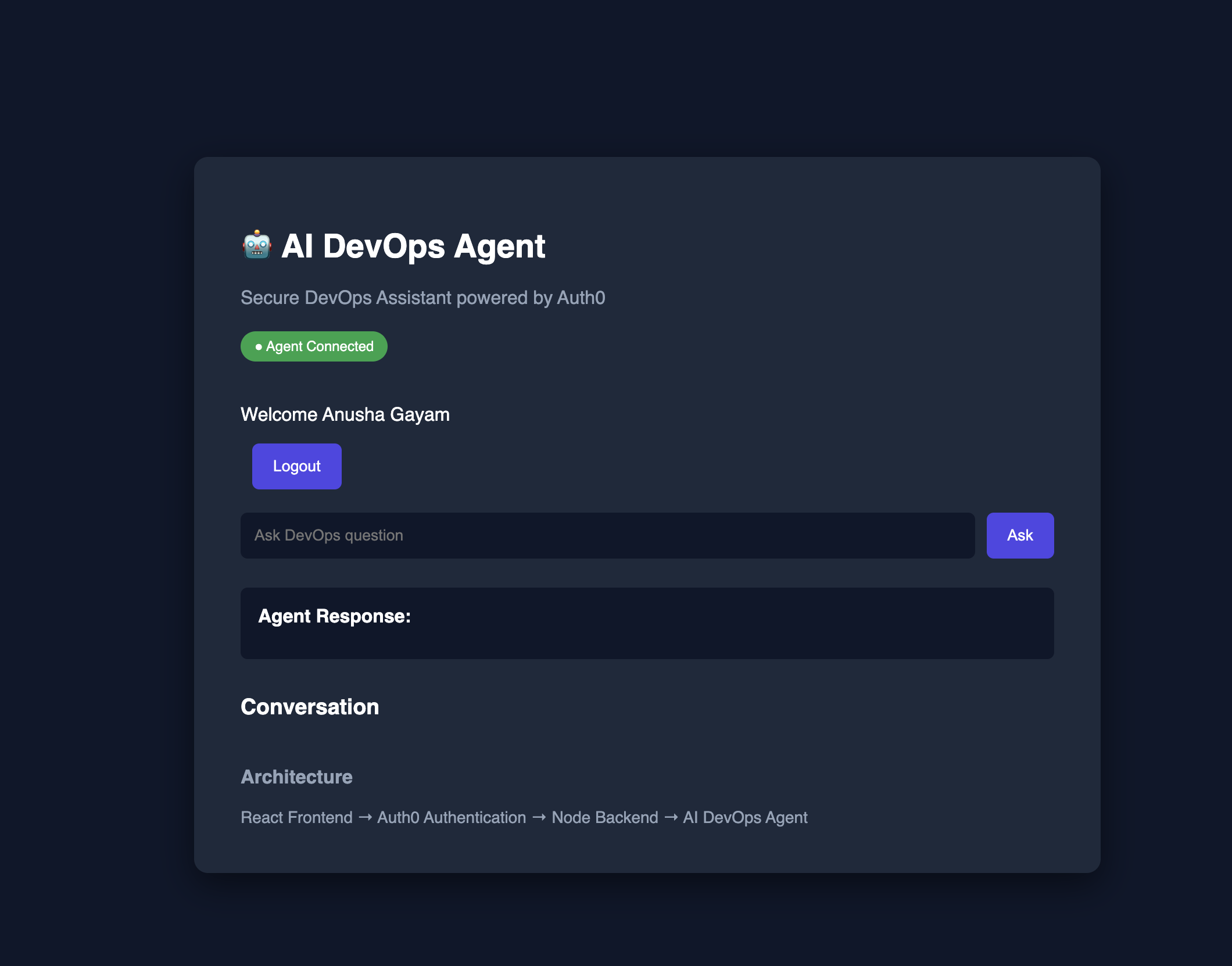Click Auth0 Authentication in architecture line

(x=452, y=817)
